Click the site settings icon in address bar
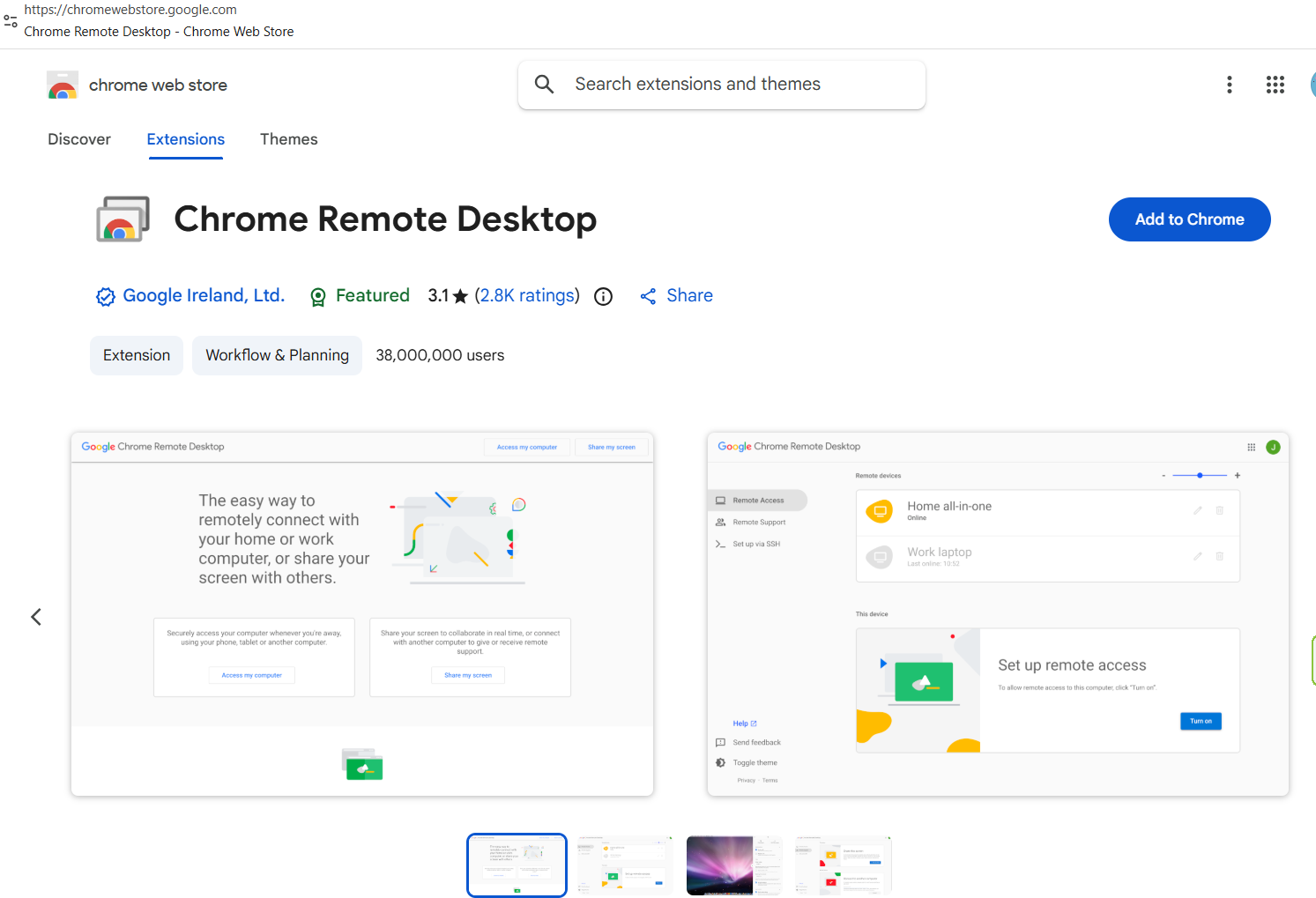1316x898 pixels. coord(11,20)
